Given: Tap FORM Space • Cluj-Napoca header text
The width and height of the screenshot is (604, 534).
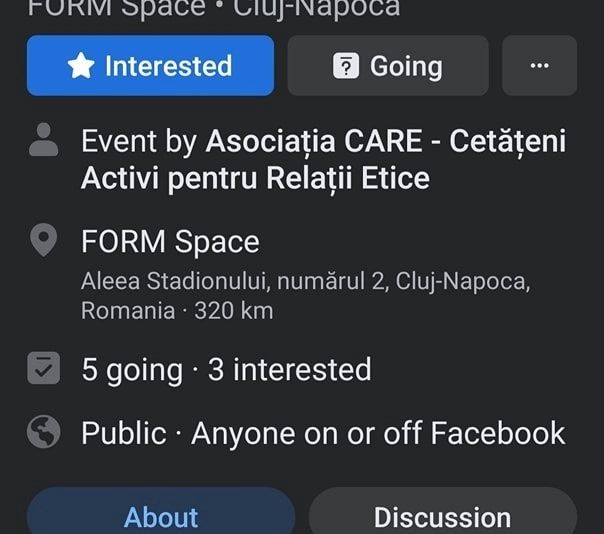Looking at the screenshot, I should click(x=214, y=8).
